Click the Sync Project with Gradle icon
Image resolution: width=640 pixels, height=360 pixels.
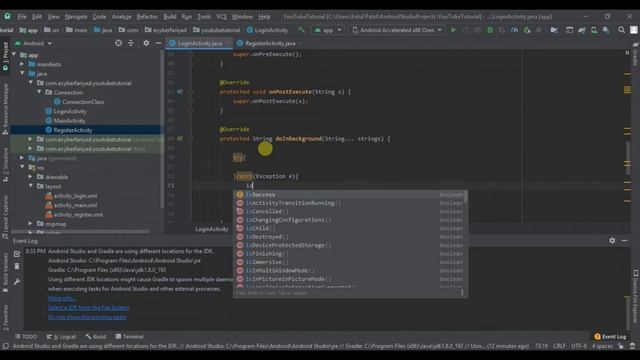pyautogui.click(x=582, y=30)
